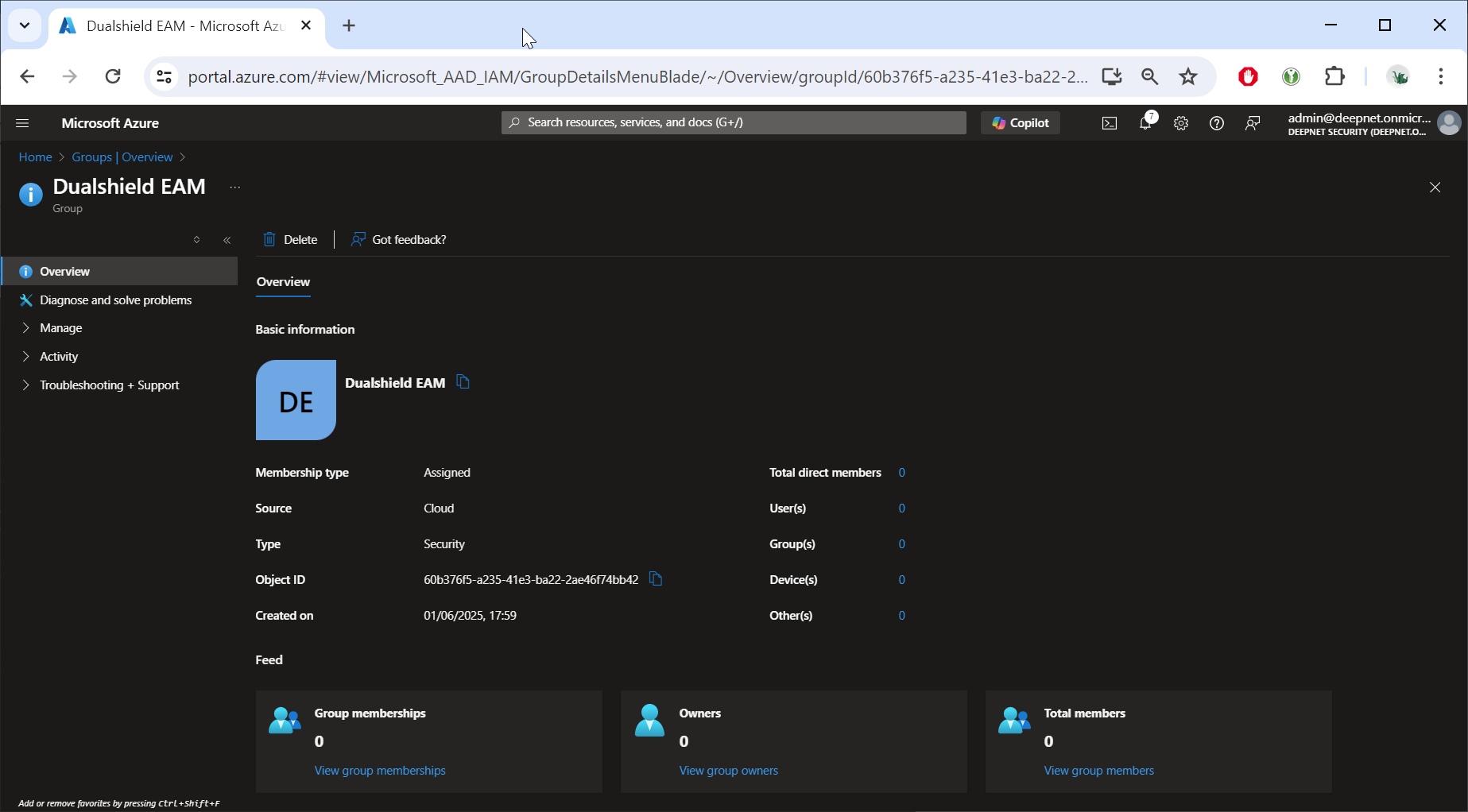Collapse the left navigation menu
Screen dimensions: 1468x812
tap(227, 240)
